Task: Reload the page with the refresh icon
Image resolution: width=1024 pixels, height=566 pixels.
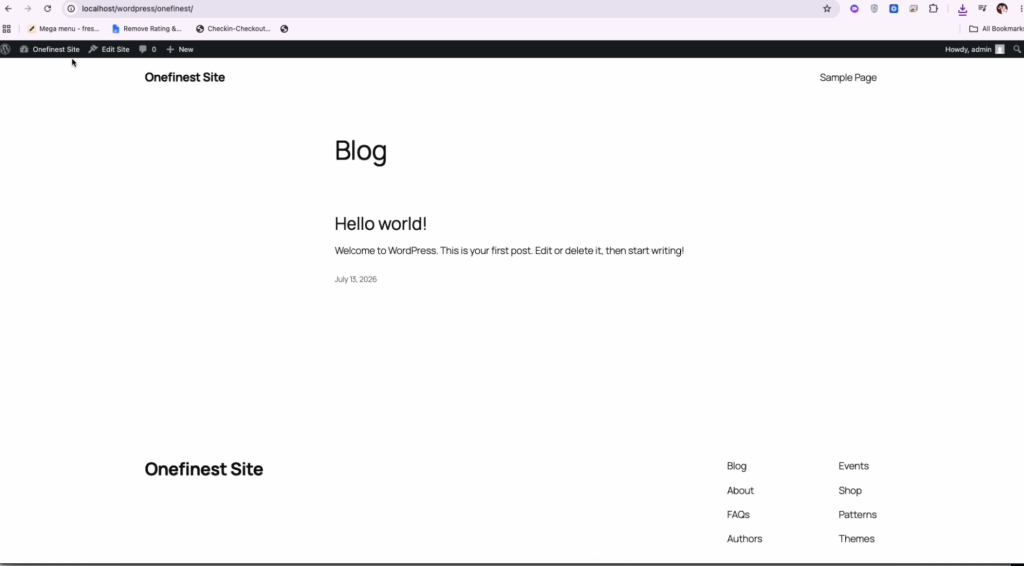Action: [47, 8]
